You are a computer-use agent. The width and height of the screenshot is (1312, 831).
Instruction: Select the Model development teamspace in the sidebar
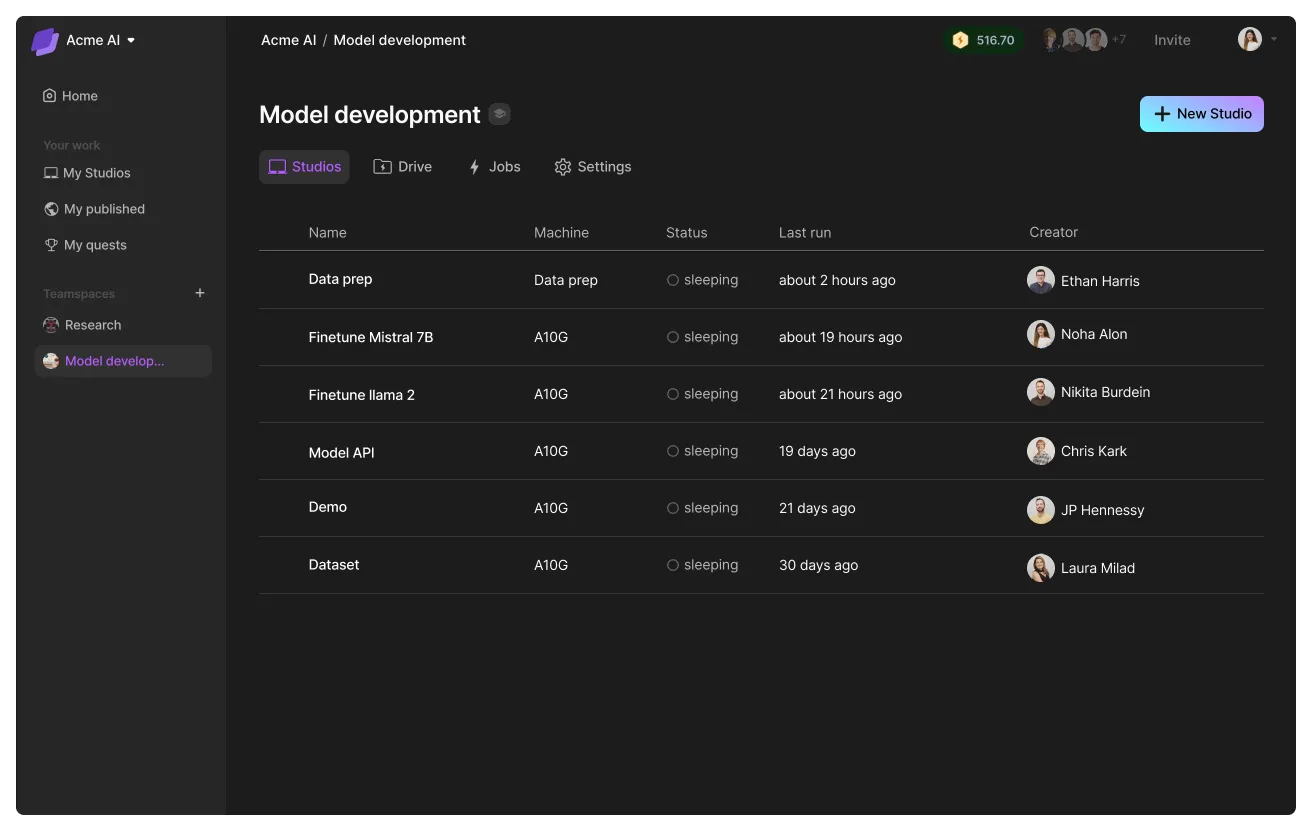pos(123,361)
